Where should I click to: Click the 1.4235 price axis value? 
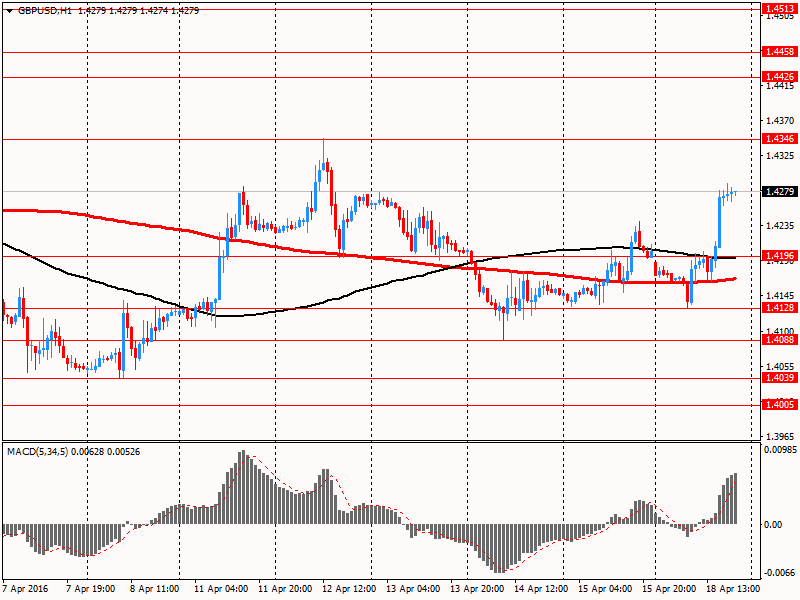(781, 226)
